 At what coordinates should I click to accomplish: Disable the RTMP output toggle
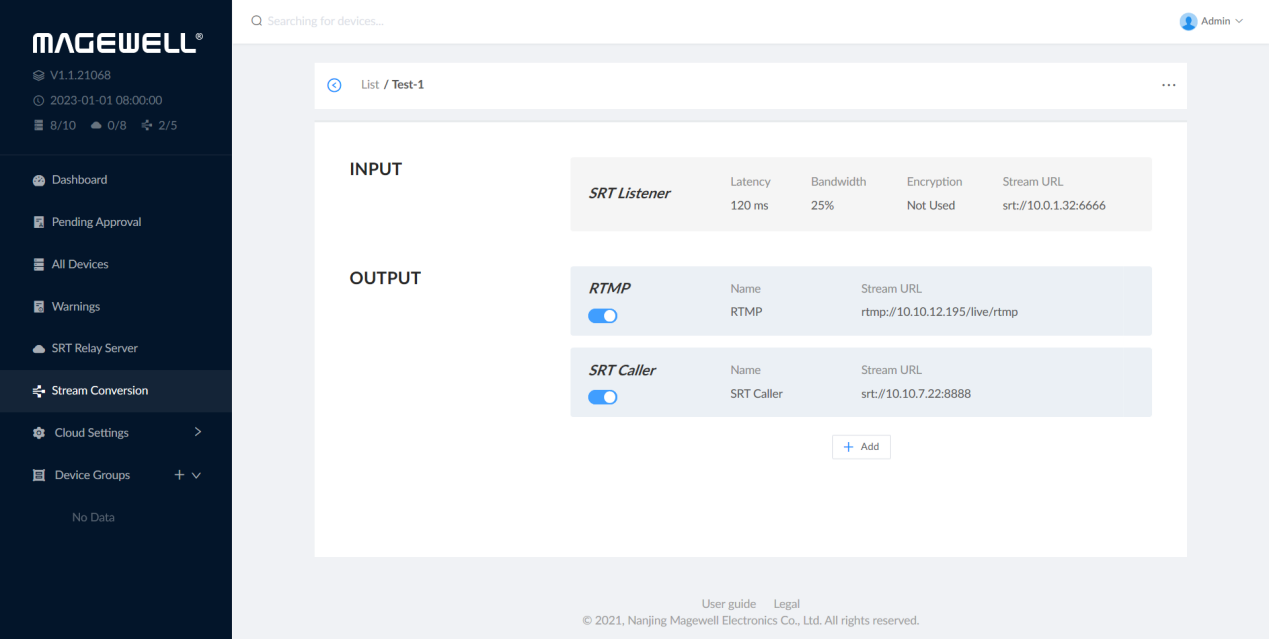[x=603, y=316]
